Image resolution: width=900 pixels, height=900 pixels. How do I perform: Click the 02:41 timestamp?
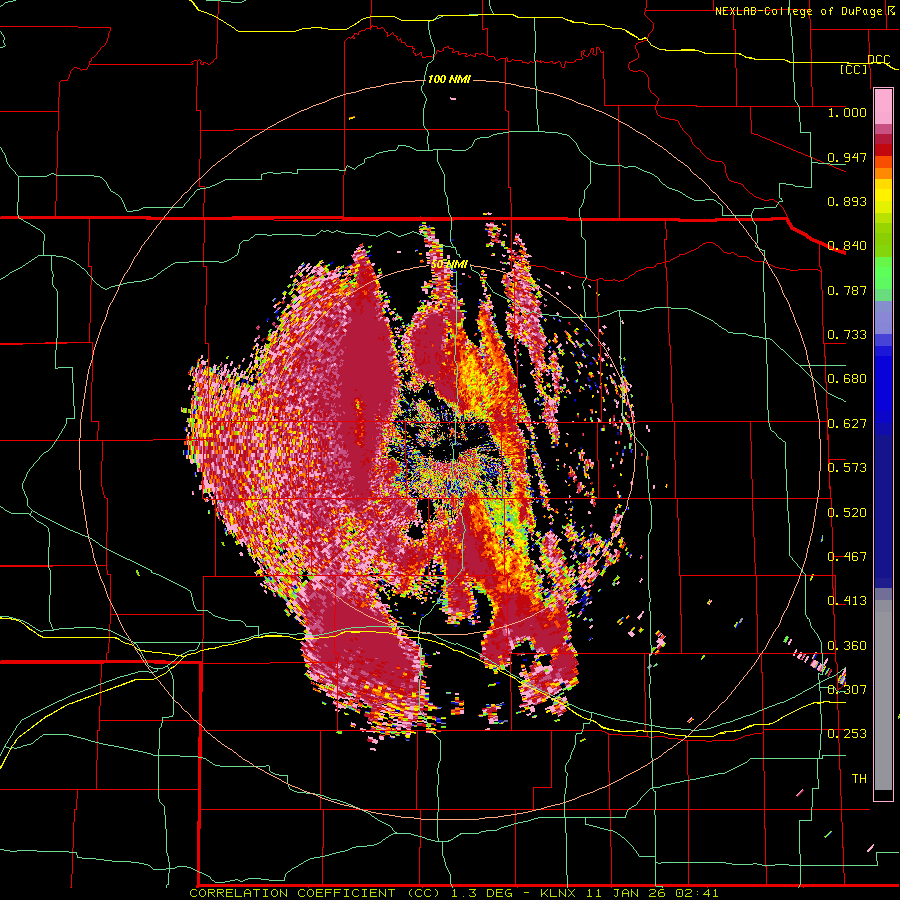(x=696, y=893)
